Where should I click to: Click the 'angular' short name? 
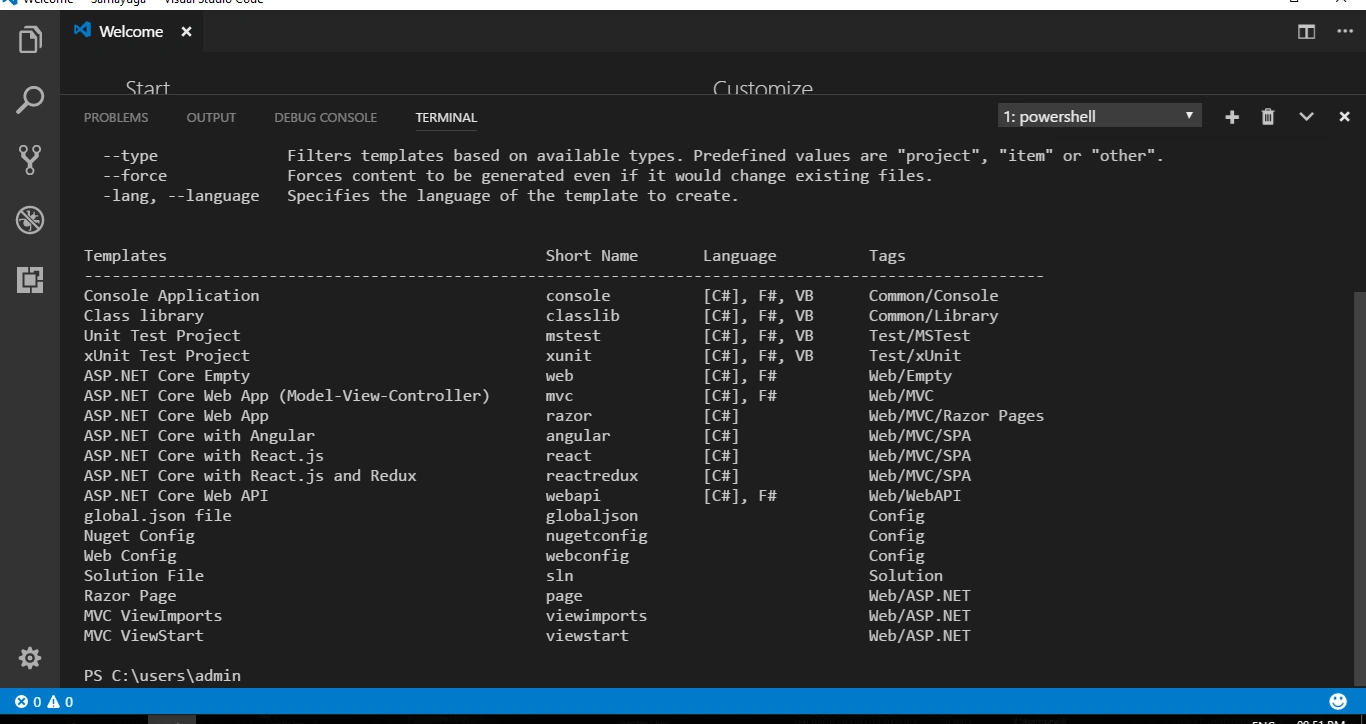(x=578, y=436)
